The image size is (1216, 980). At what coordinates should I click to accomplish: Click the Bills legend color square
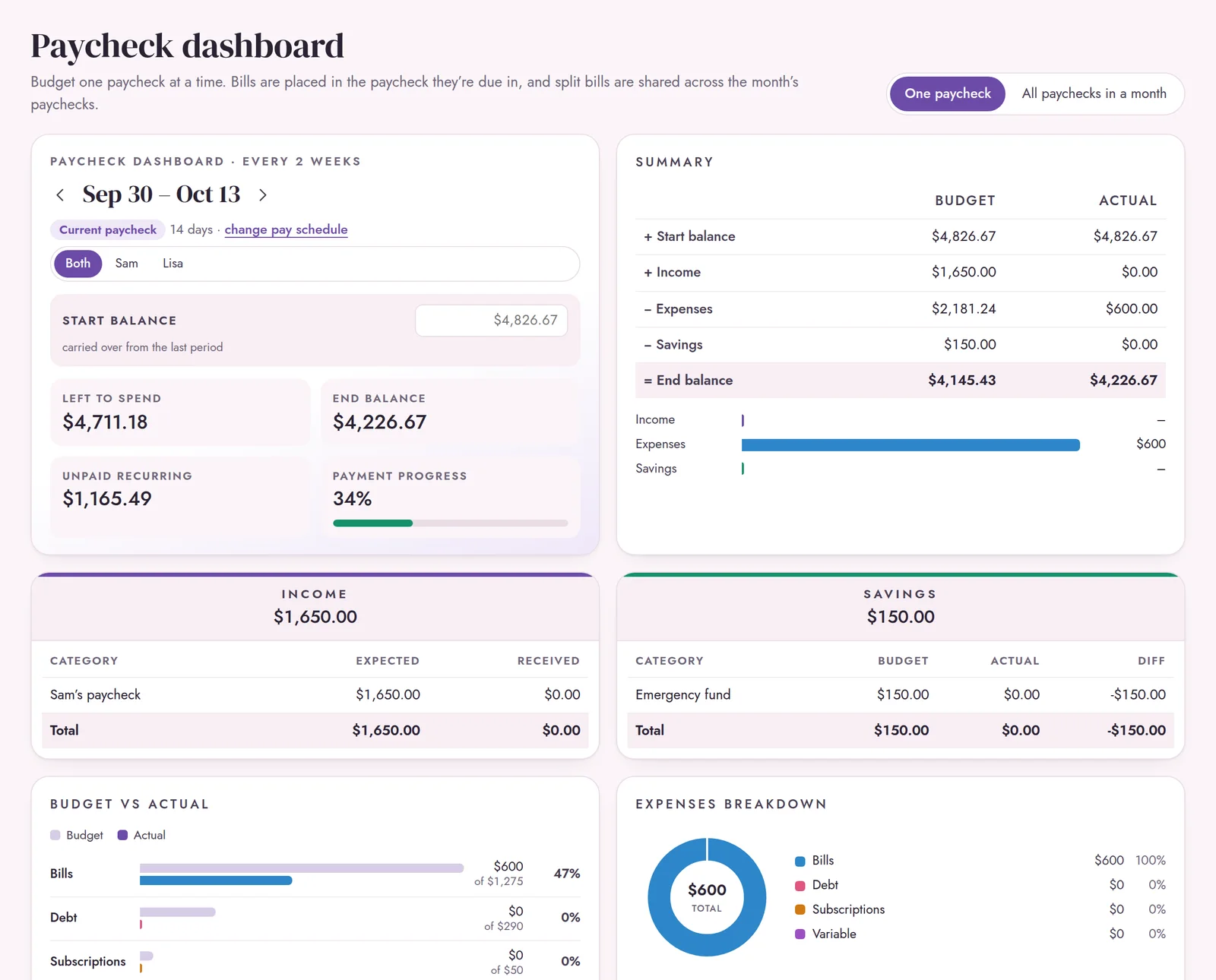[800, 861]
